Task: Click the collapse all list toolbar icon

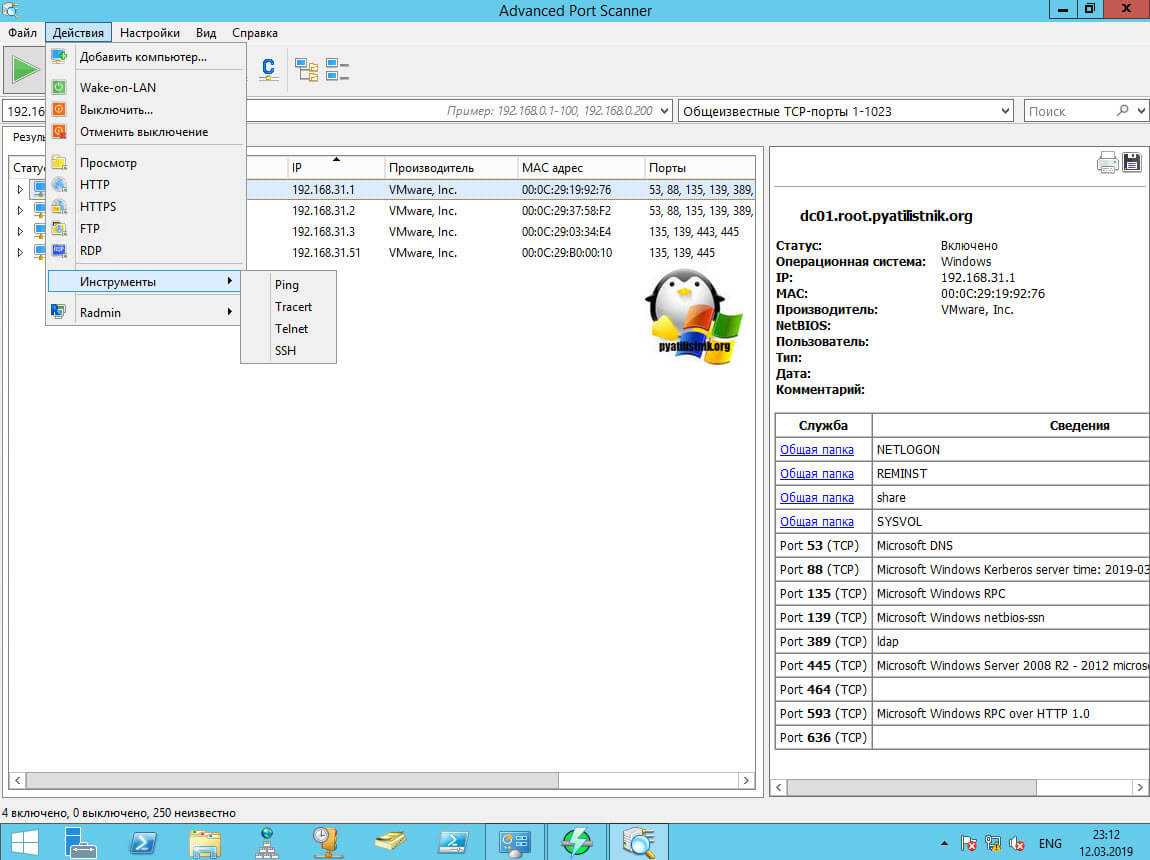Action: (x=338, y=69)
